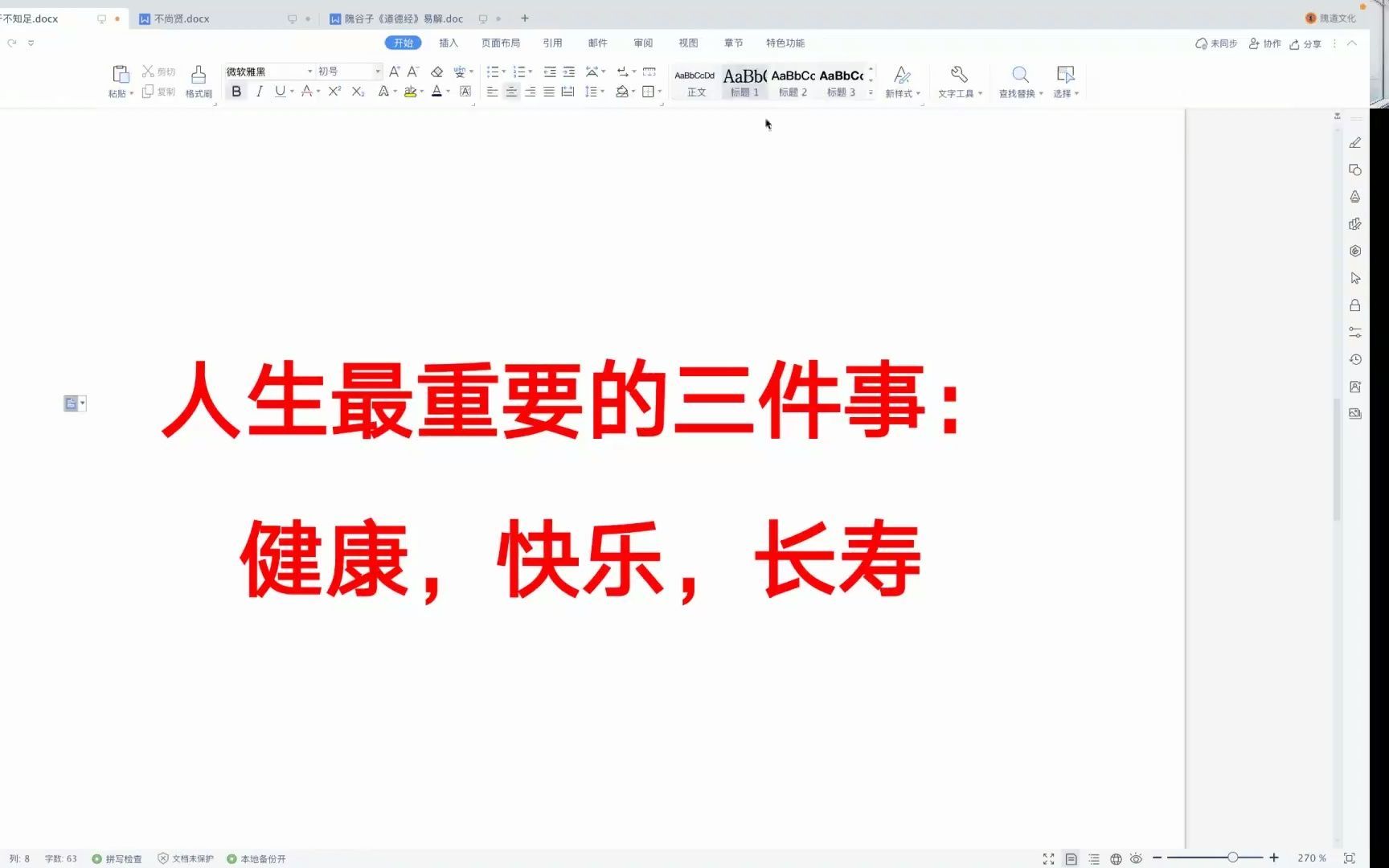The image size is (1389, 868).
Task: Clear formatting with the eraser icon
Action: click(436, 72)
